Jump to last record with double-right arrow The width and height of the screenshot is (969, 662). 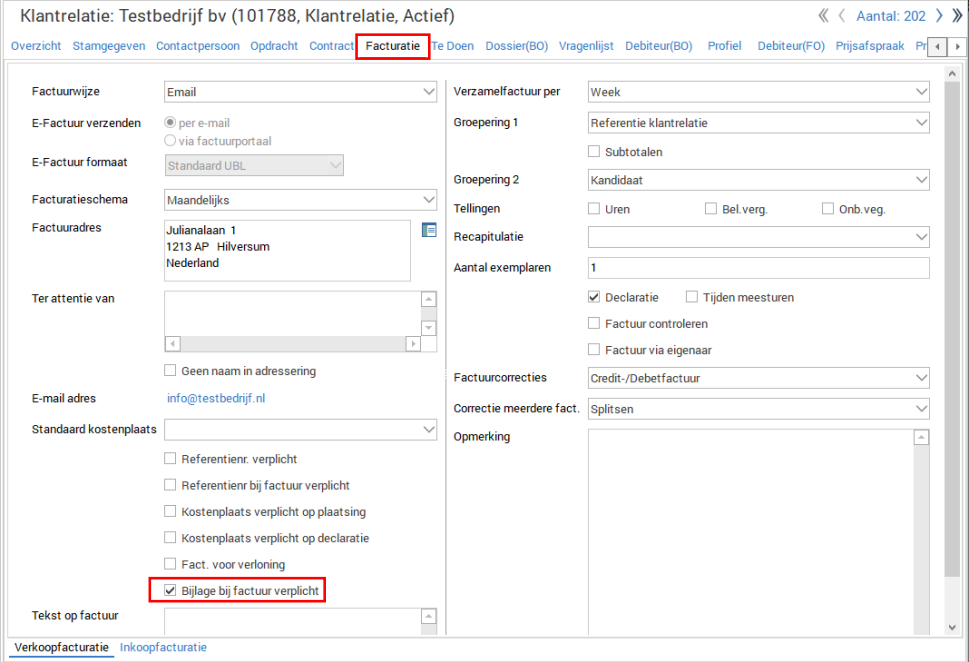pyautogui.click(x=957, y=16)
